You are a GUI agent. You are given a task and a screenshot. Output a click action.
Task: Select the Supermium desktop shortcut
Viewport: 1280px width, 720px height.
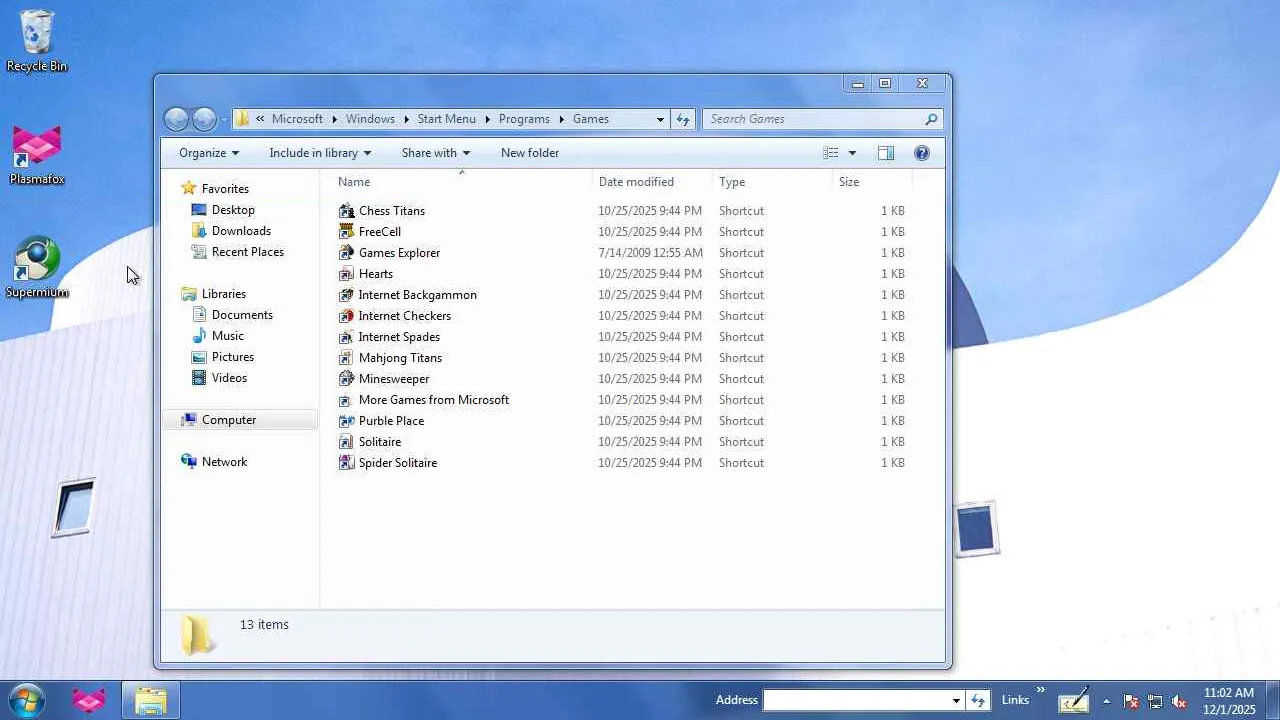tap(37, 268)
